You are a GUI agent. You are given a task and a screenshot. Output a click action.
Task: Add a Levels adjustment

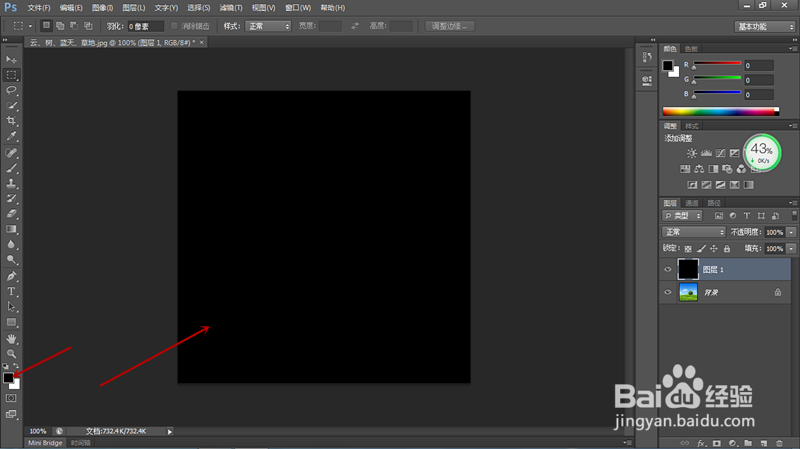(x=706, y=153)
